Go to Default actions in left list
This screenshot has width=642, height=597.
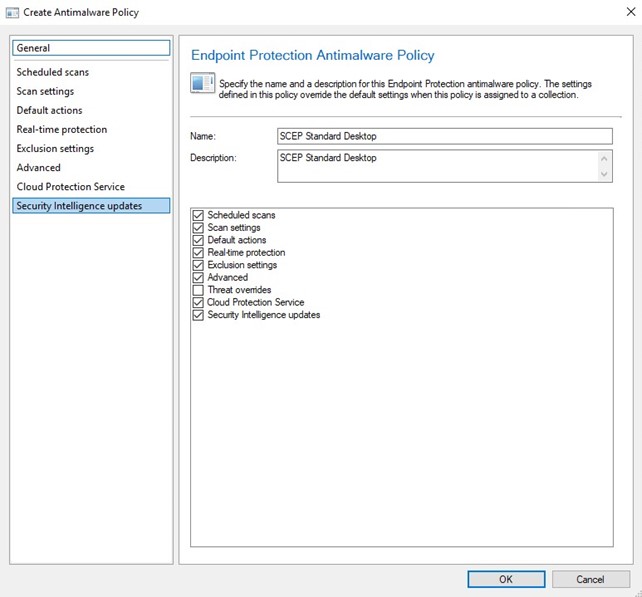point(91,111)
